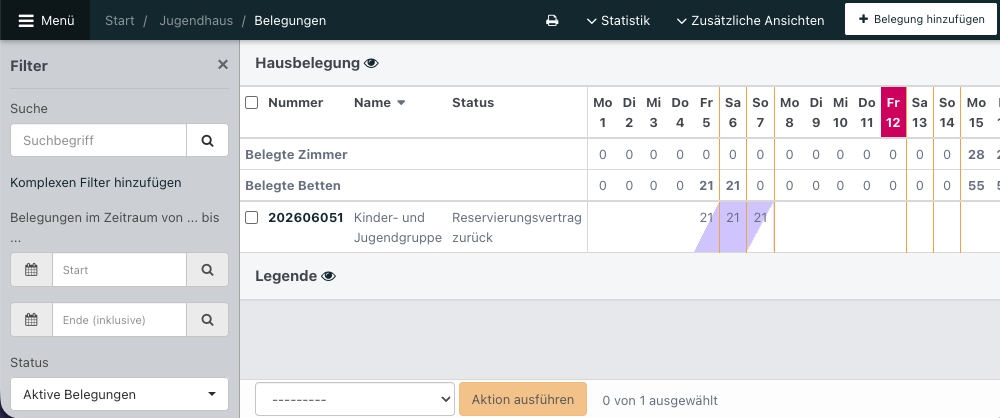Click the magnifier next to Start date
1000x418 pixels.
coord(207,270)
